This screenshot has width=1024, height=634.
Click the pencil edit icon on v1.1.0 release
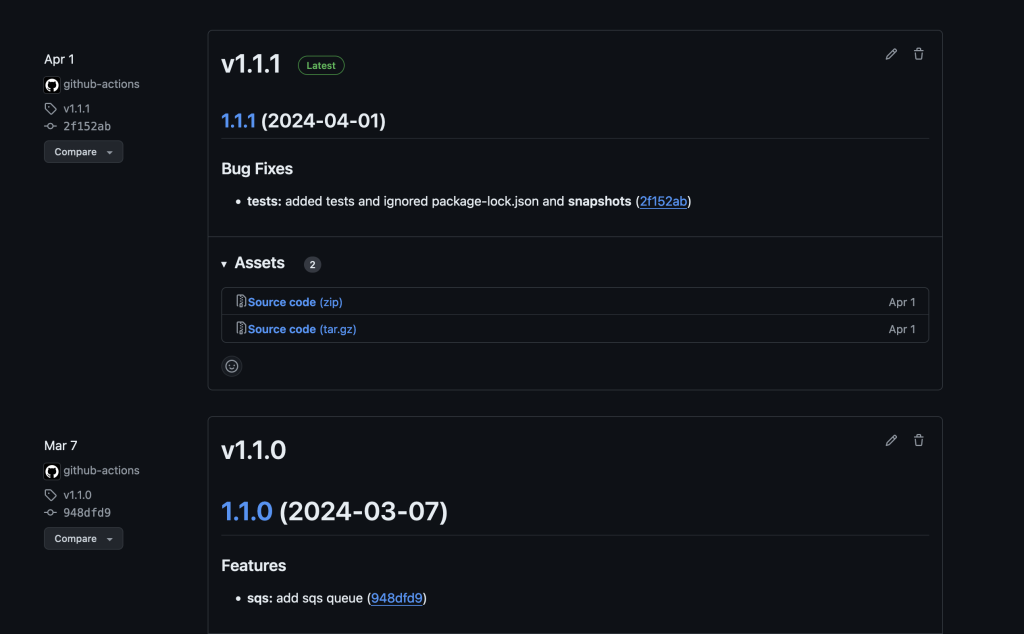tap(890, 440)
